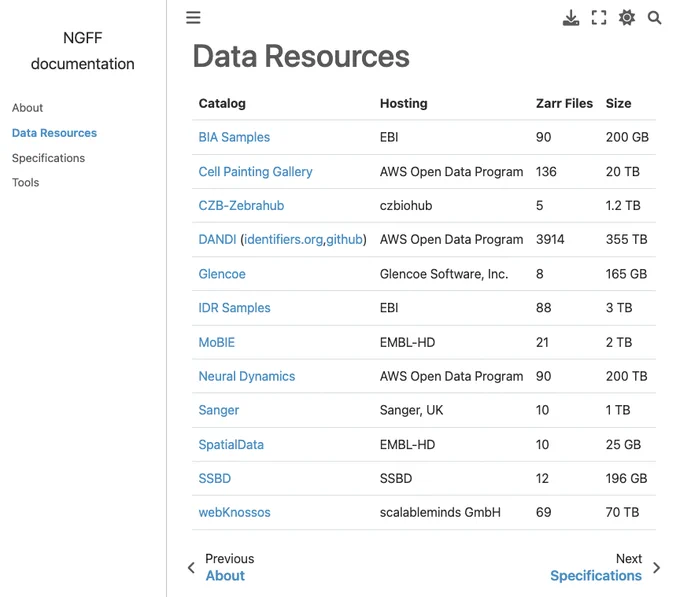680x597 pixels.
Task: Open the Sanger catalog link
Action: tap(219, 410)
